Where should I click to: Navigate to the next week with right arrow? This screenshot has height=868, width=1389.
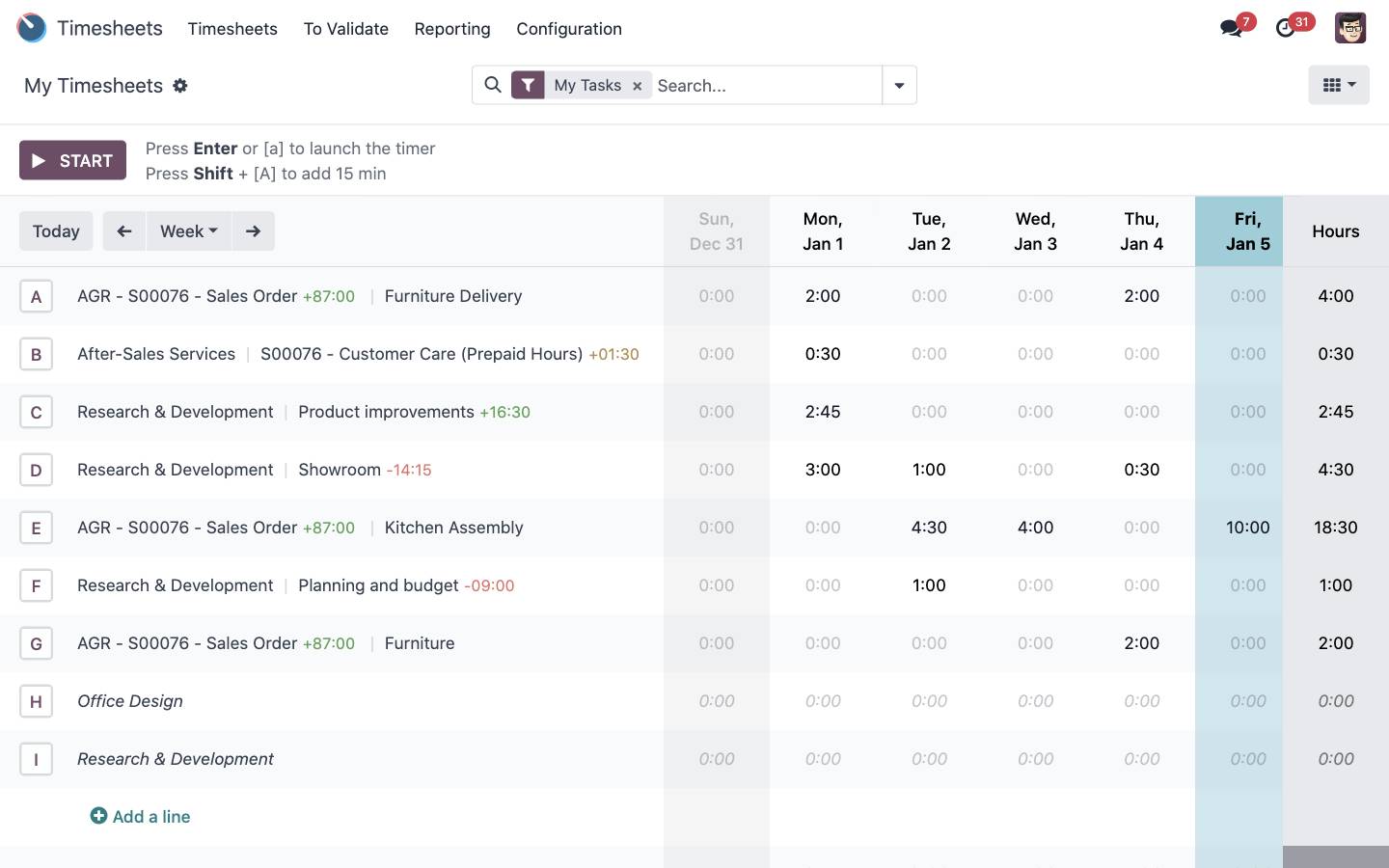(x=253, y=231)
